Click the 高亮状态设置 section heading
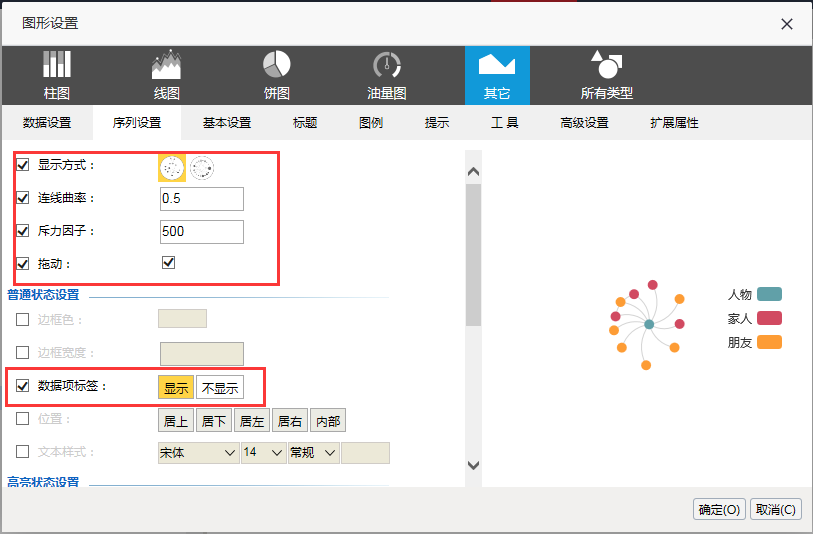The image size is (813, 534). tap(43, 482)
